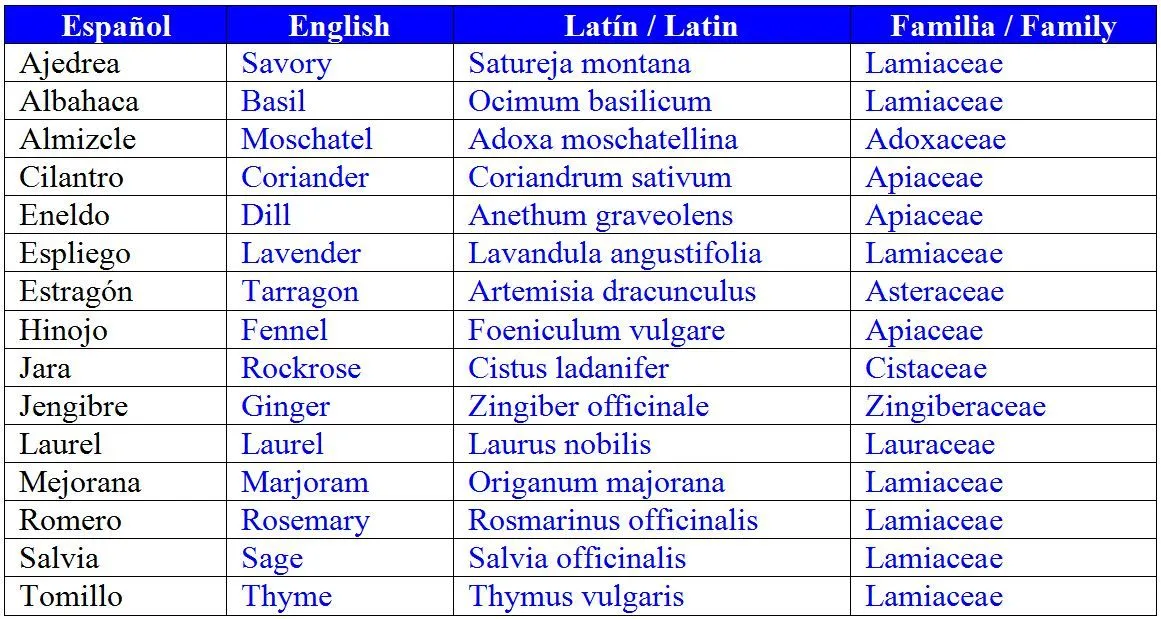
Task: Click Ocimum basilicum in the Latin column
Action: click(589, 101)
